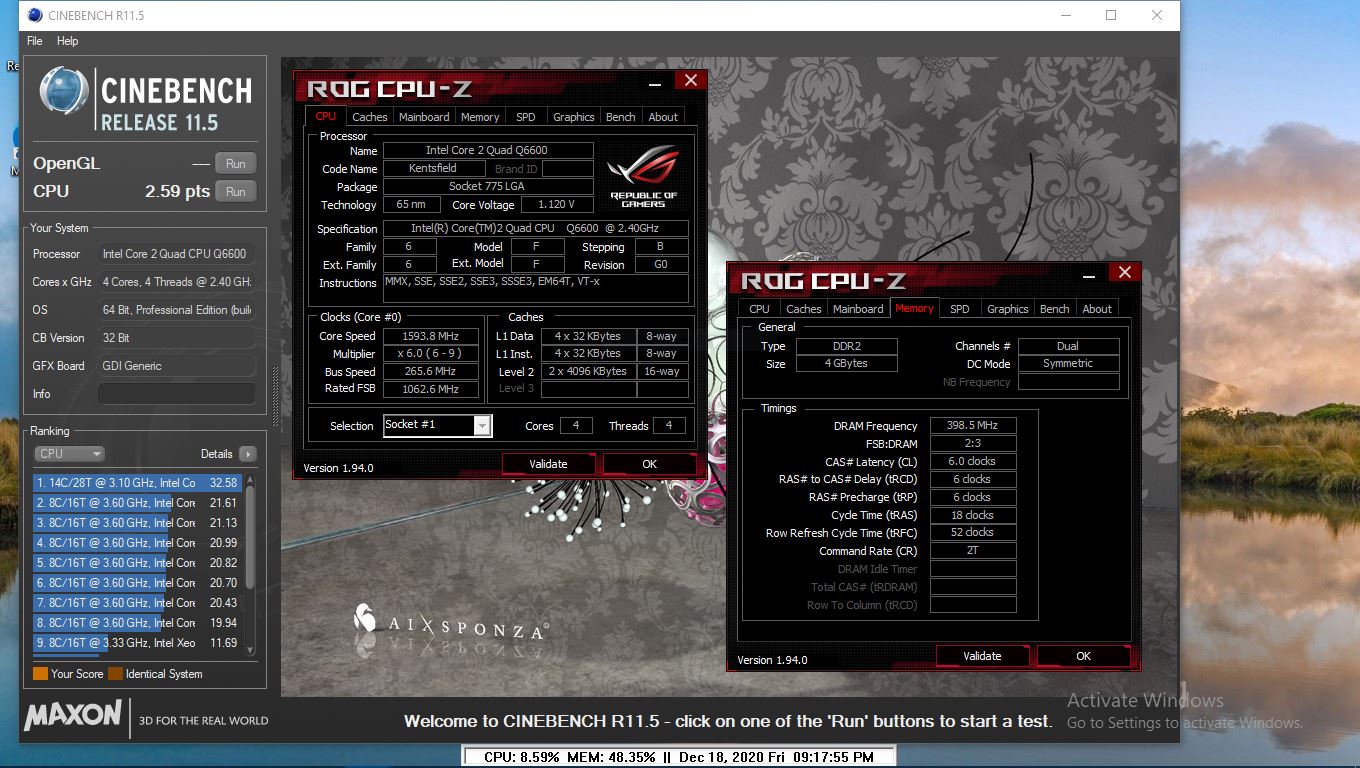Click the memory Type value DDR2
The height and width of the screenshot is (768, 1360).
click(846, 346)
